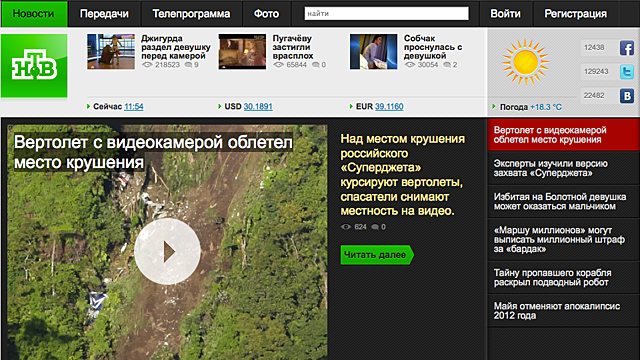Open the USD rate 30.1891 link
The height and width of the screenshot is (360, 640).
(x=258, y=107)
